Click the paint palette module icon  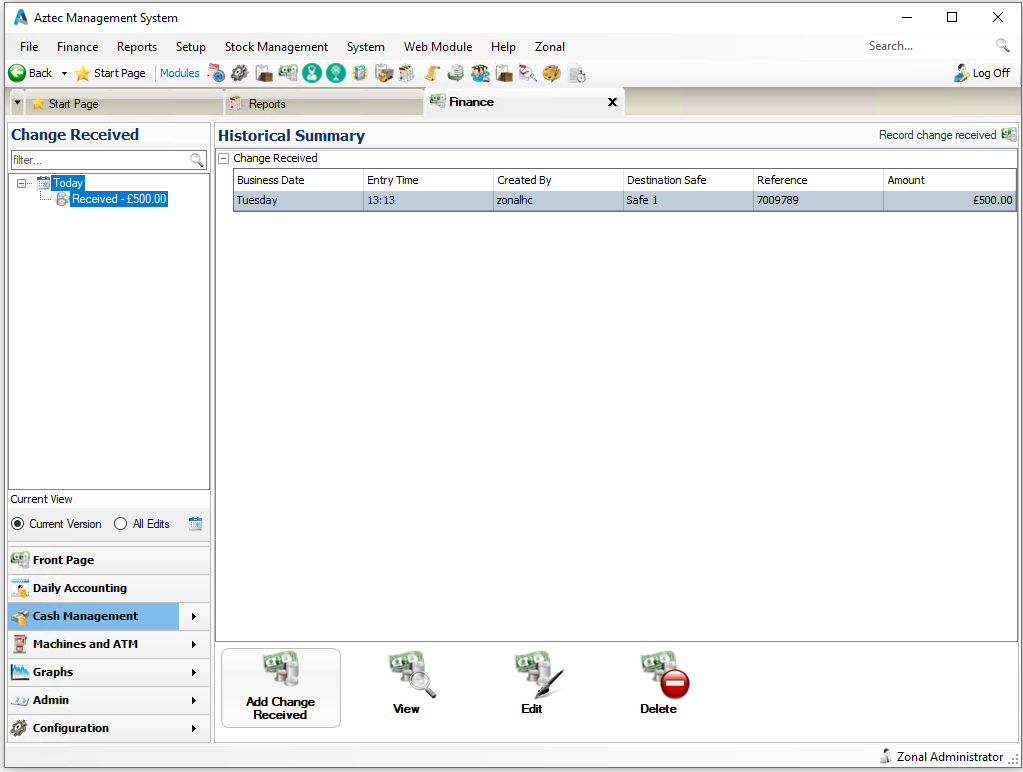click(552, 73)
